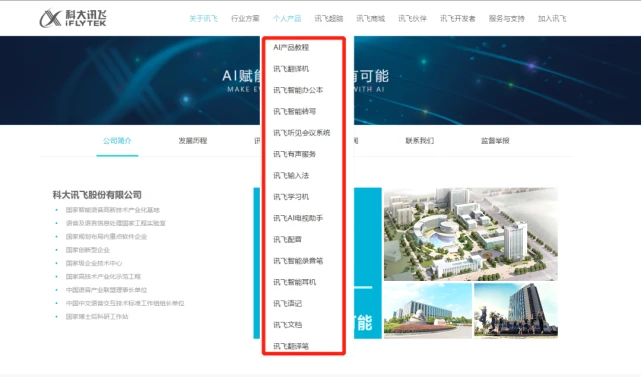Switch to the 公司简介 tab

coord(117,141)
